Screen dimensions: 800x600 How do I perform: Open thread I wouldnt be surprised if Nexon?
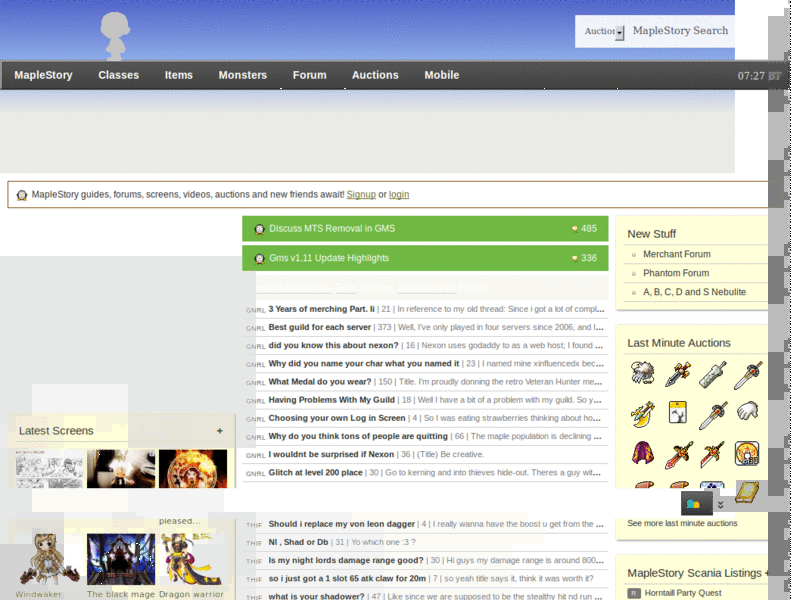coord(331,454)
